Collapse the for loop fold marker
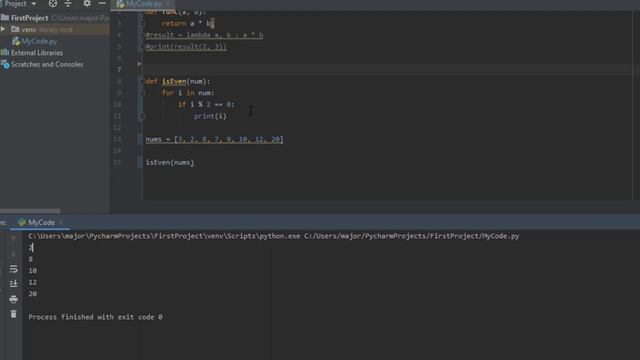 click(x=142, y=93)
